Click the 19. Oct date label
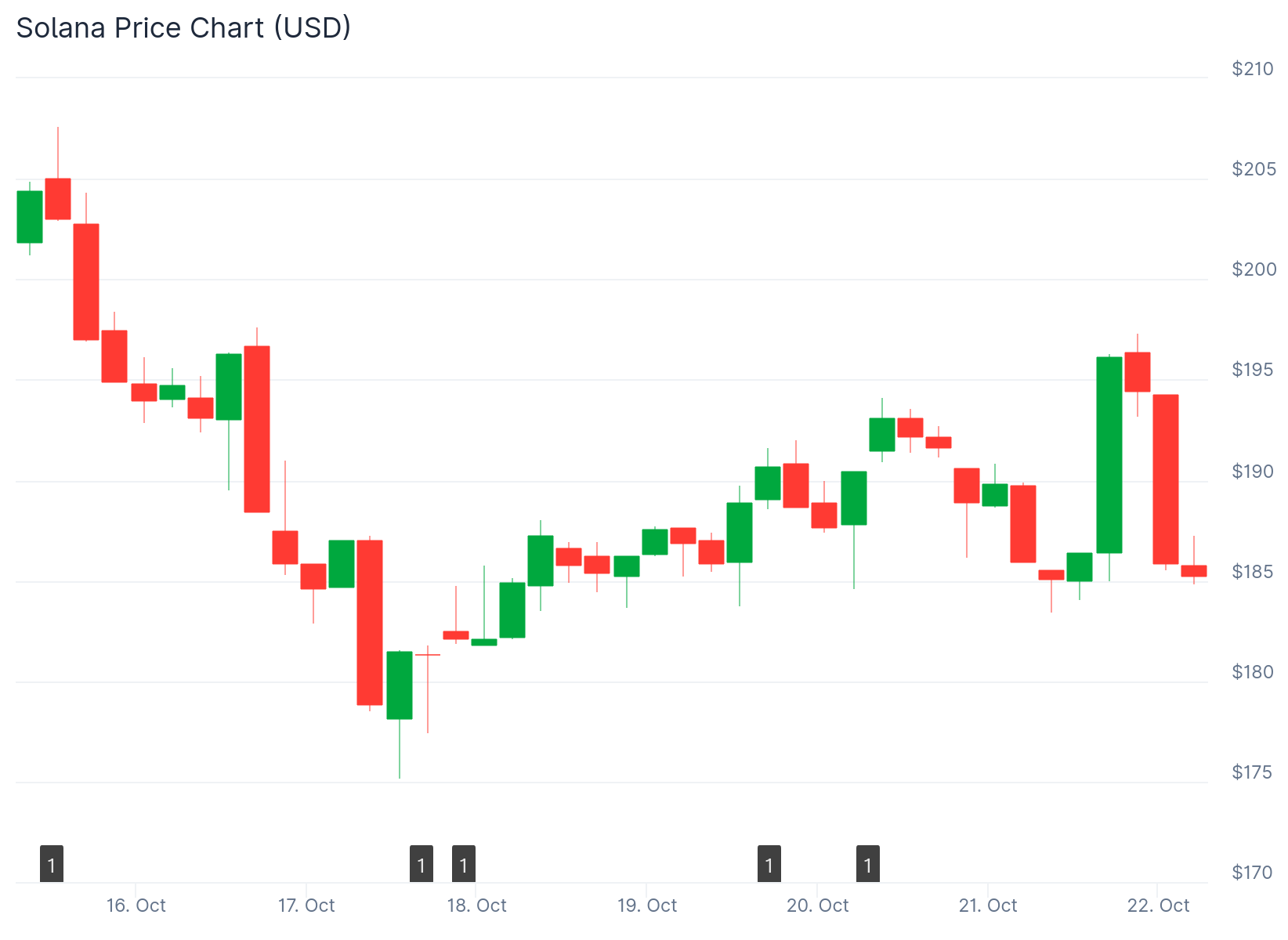Screen dimensions: 1288x940 coord(647,906)
